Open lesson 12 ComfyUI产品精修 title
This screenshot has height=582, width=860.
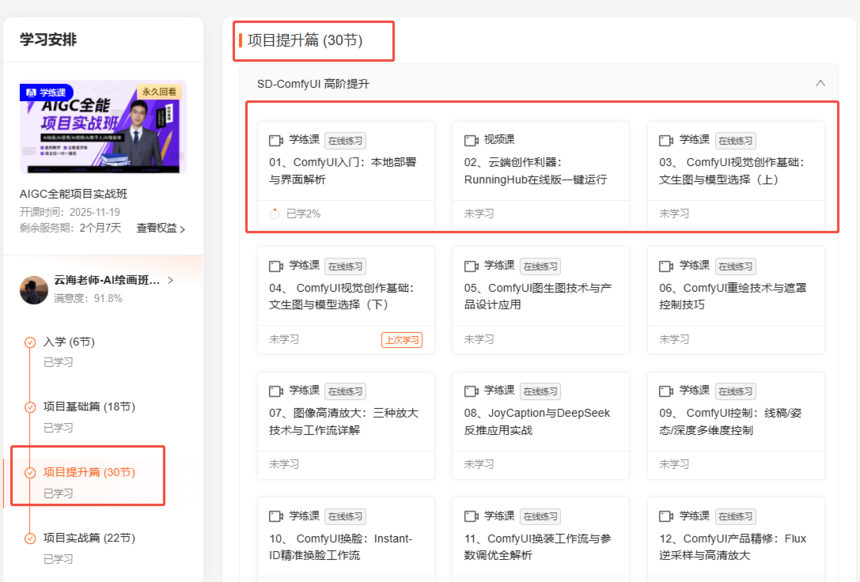click(x=733, y=547)
